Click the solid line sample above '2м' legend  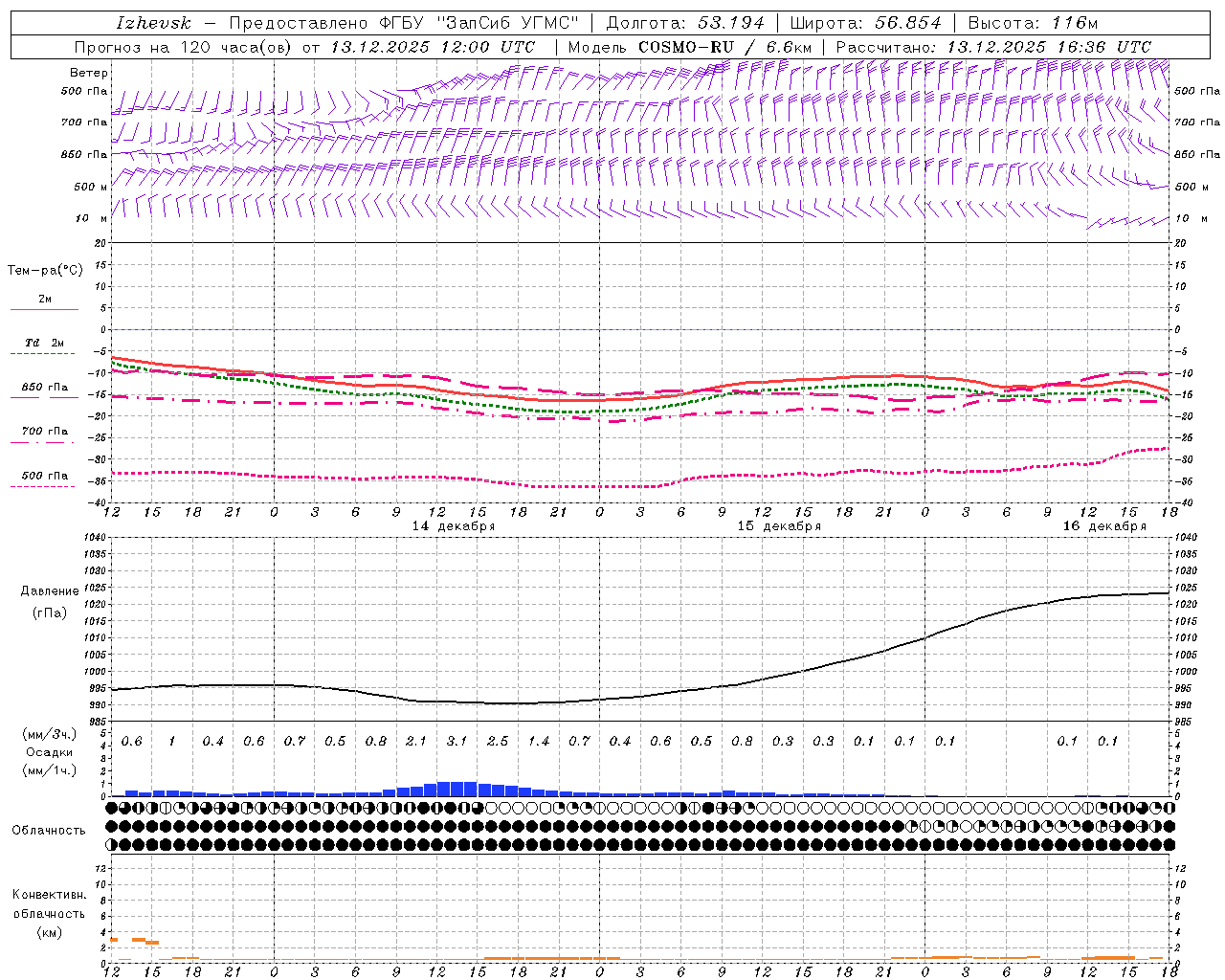coord(44,310)
